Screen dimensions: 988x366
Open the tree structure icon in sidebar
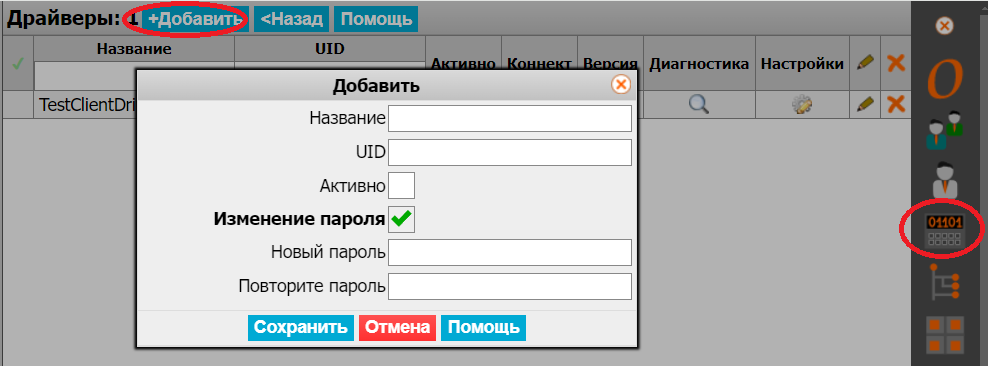click(945, 282)
